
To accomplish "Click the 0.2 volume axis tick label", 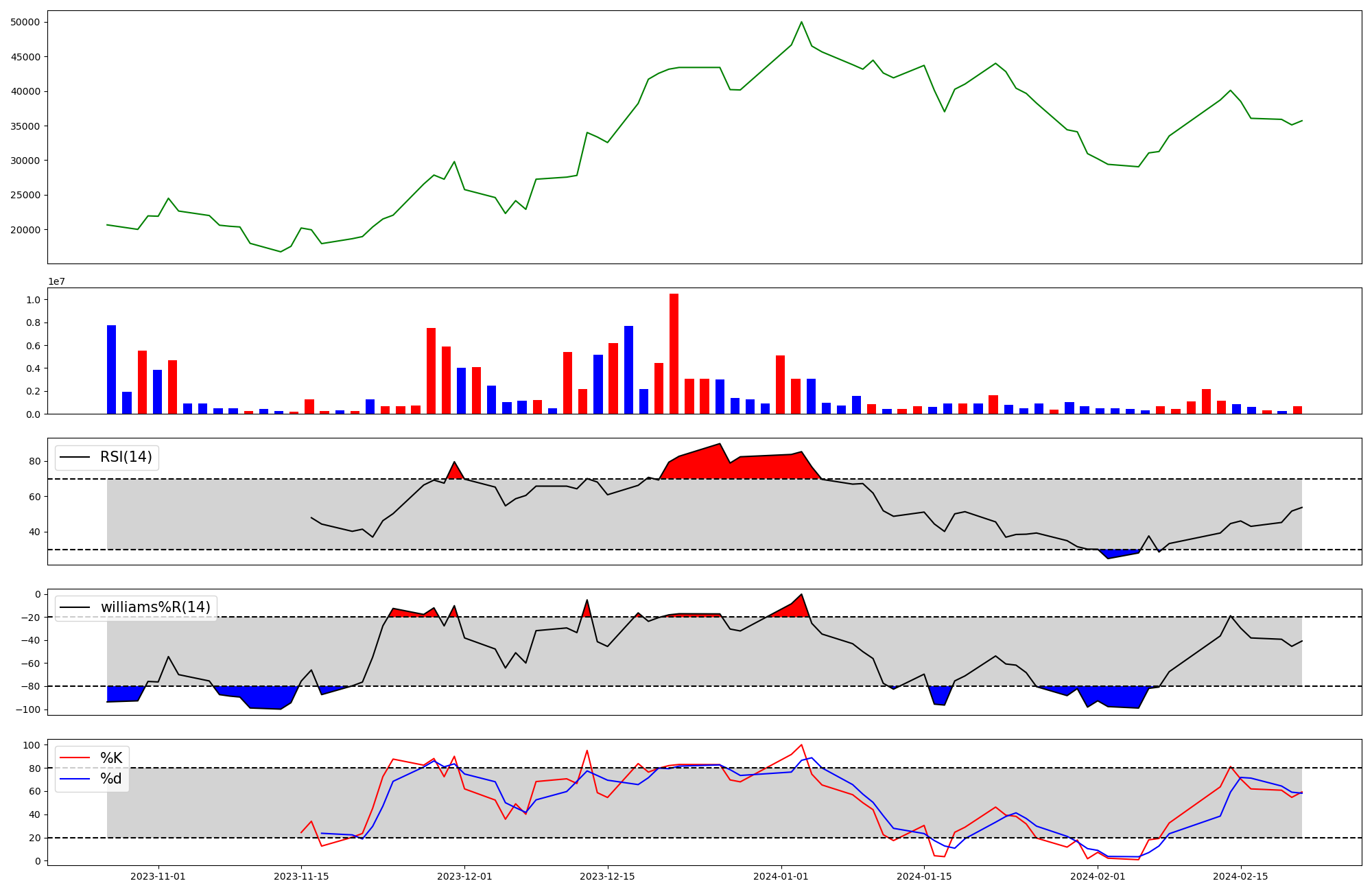I will [33, 392].
